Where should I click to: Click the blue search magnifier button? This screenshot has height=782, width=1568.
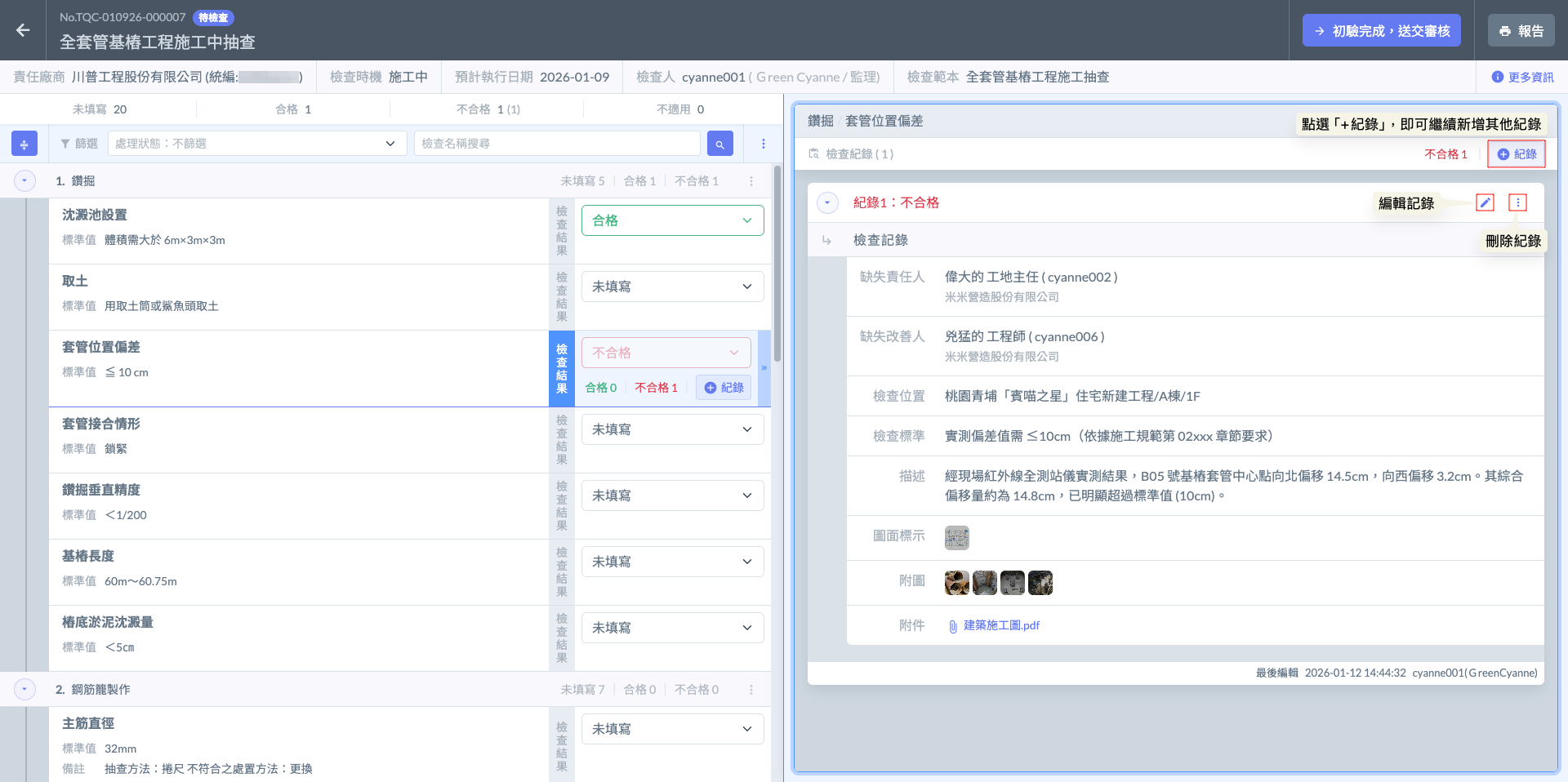tap(719, 144)
